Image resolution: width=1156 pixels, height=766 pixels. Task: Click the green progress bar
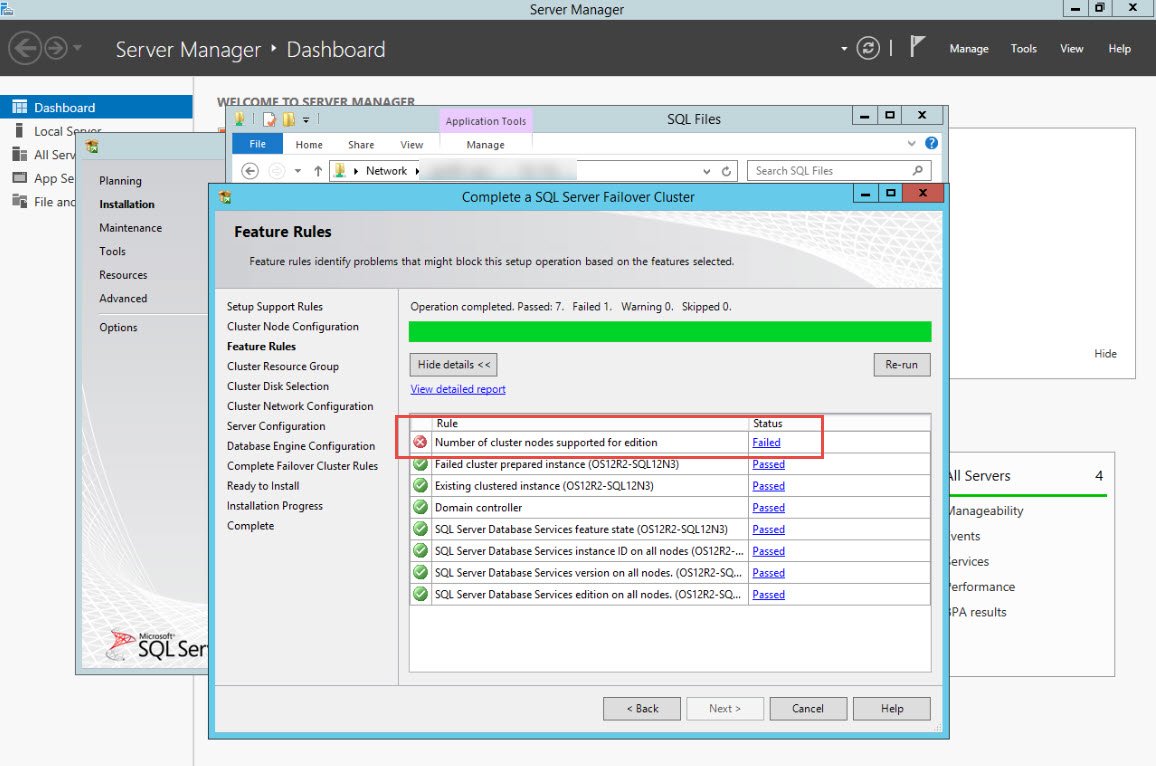(x=670, y=330)
